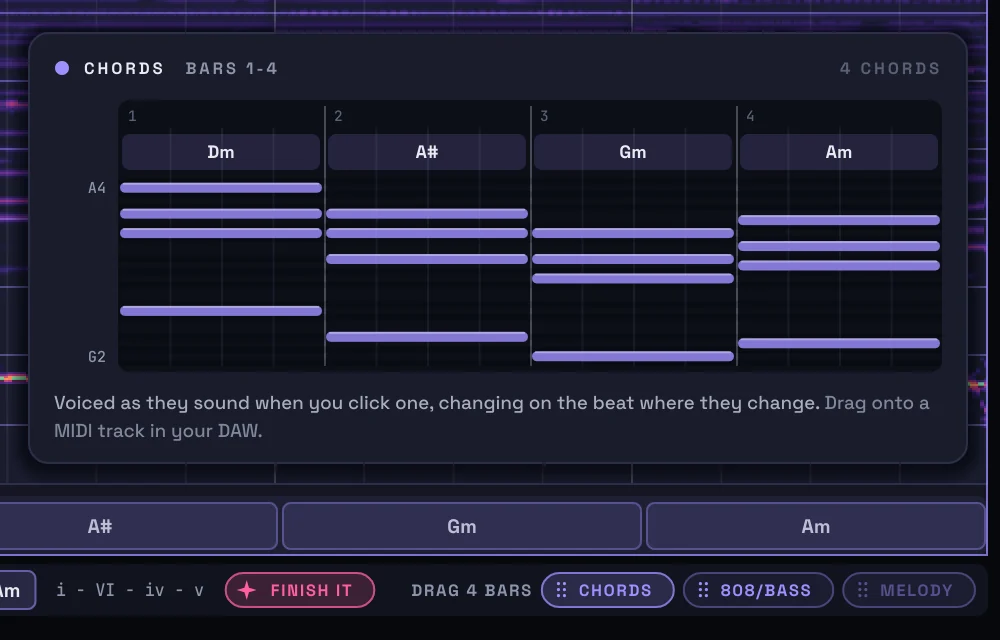Image resolution: width=1000 pixels, height=640 pixels.
Task: Click the FINISH IT button
Action: coord(300,590)
